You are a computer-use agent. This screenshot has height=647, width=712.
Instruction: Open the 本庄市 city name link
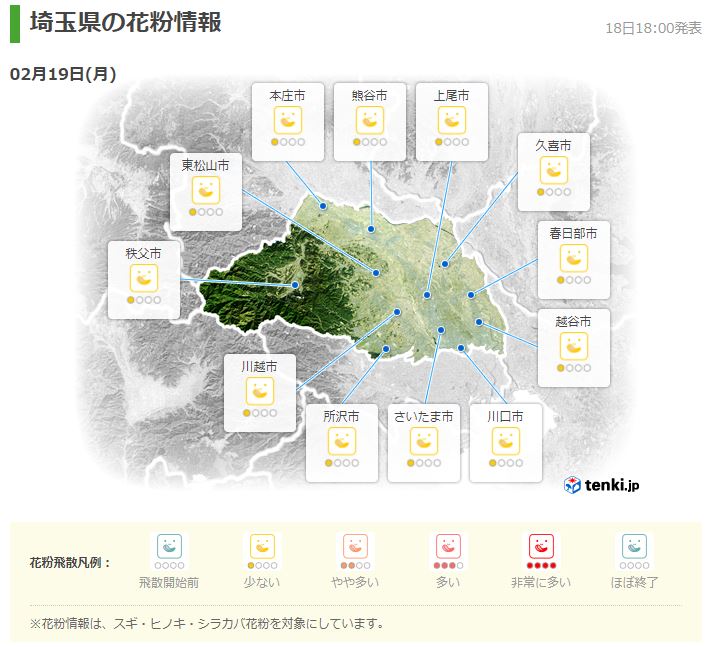[287, 95]
